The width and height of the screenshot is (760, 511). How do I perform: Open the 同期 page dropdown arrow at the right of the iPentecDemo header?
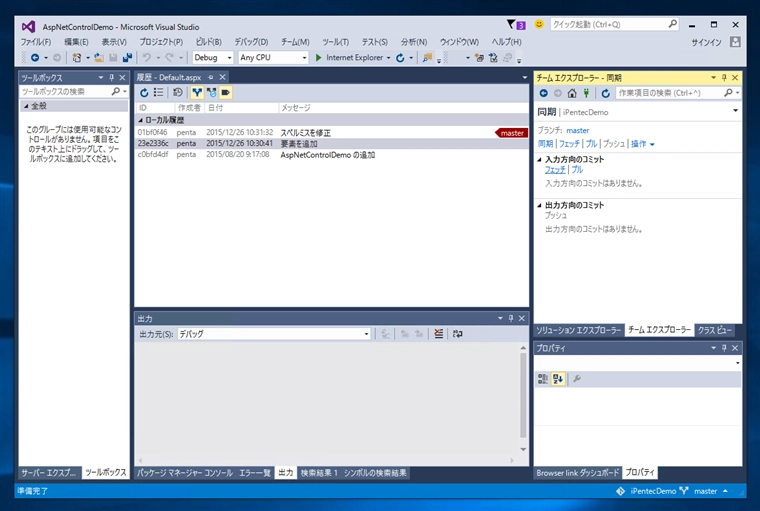[x=735, y=111]
